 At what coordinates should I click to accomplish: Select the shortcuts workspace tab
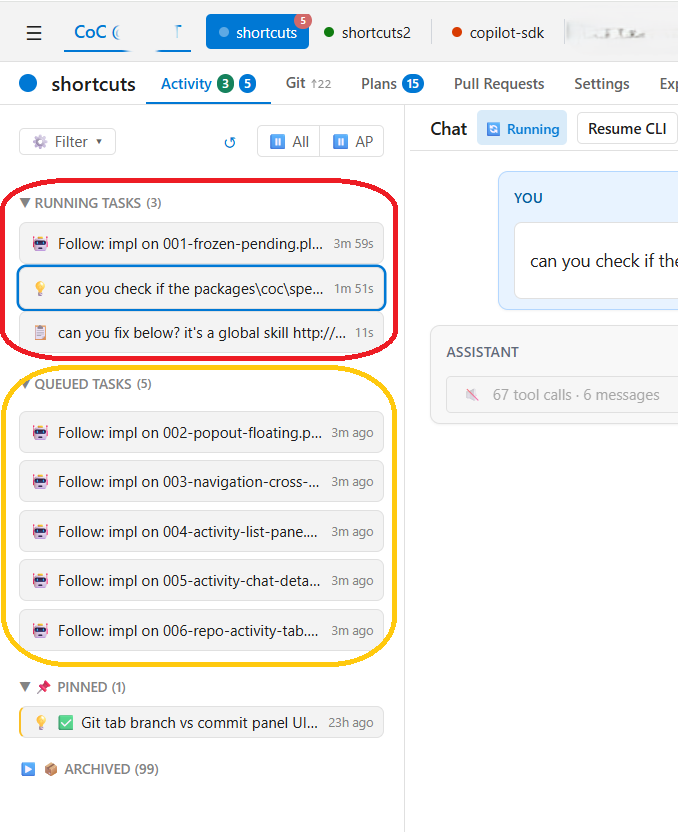click(x=257, y=32)
